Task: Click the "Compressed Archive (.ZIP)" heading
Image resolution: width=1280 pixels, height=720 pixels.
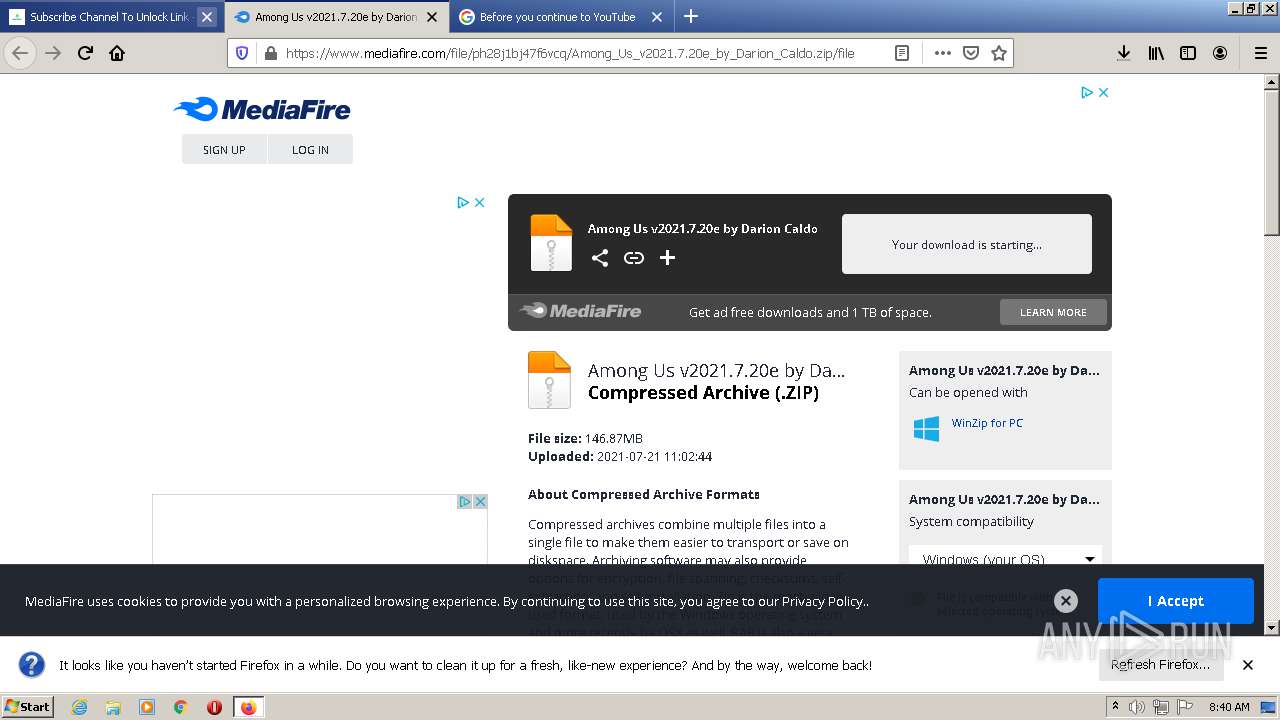Action: tap(703, 393)
